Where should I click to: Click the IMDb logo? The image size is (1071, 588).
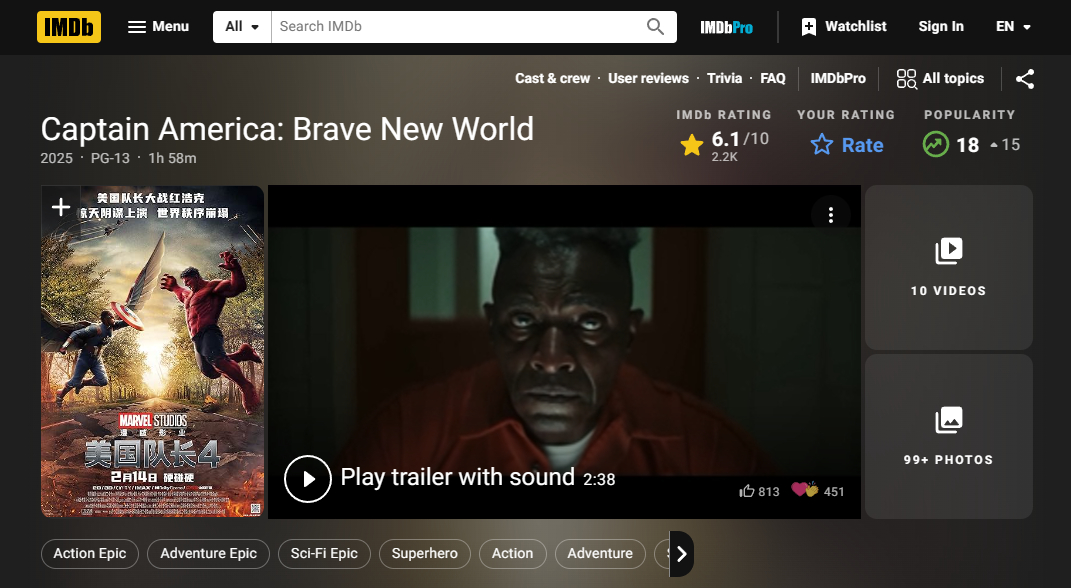tap(69, 27)
